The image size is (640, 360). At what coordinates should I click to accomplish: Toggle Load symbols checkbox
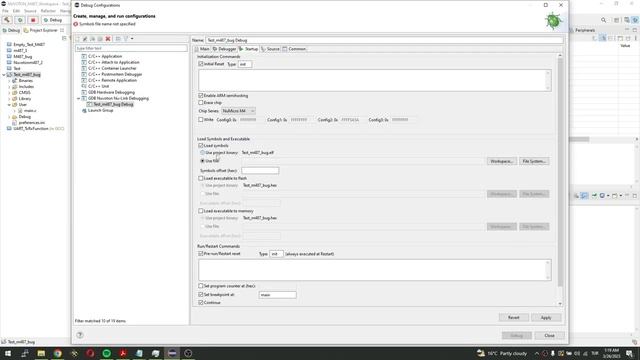point(200,146)
